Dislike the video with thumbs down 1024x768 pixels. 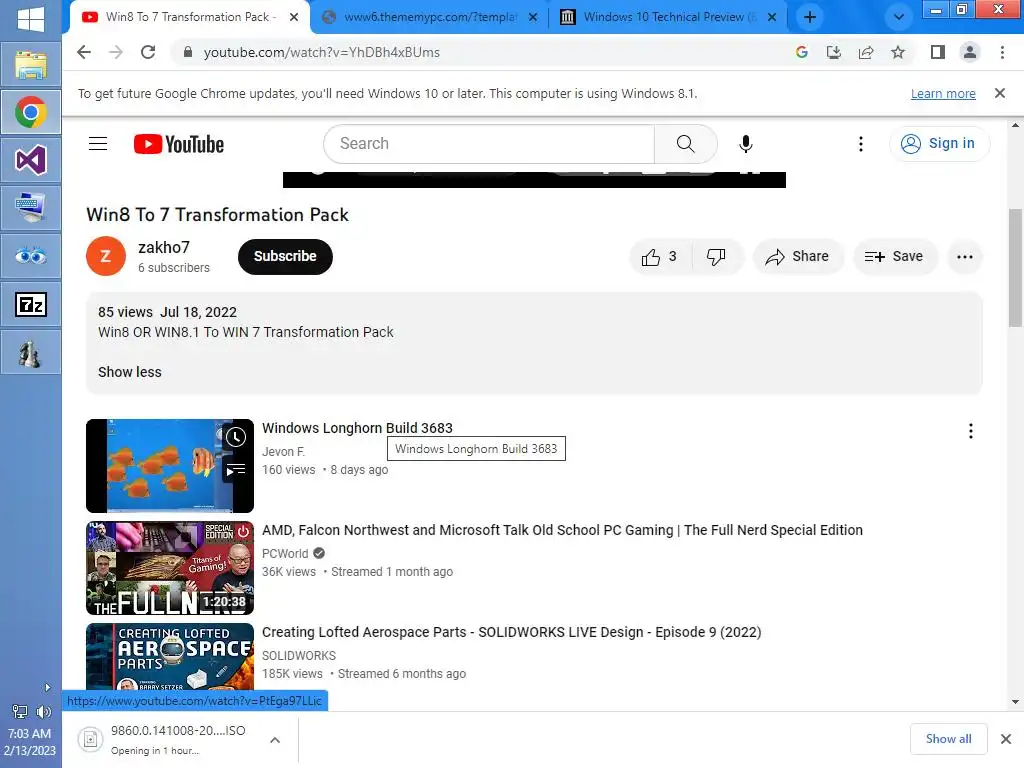(x=717, y=257)
